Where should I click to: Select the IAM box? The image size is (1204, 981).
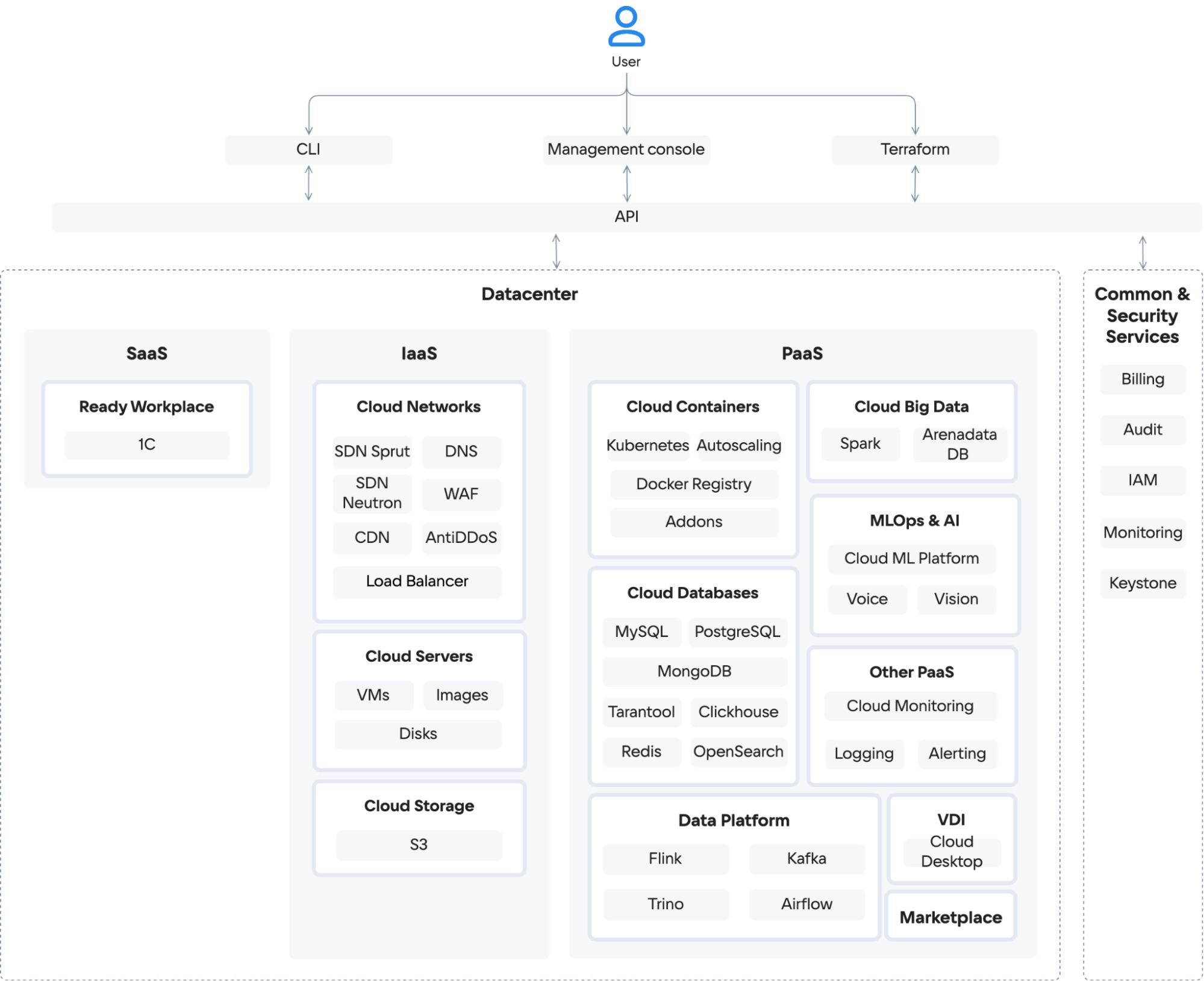[1142, 481]
